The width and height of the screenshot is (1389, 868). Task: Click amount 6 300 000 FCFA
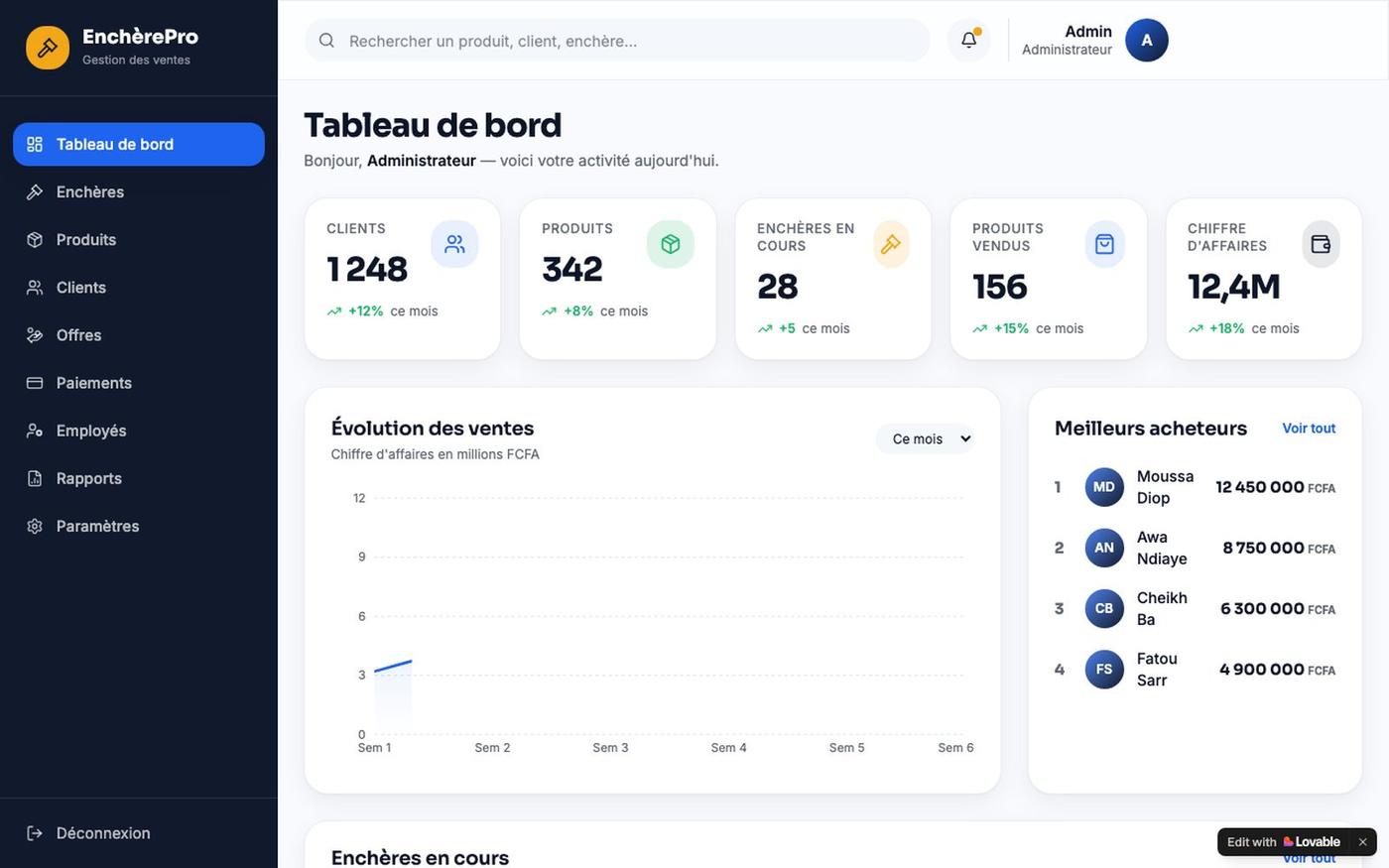tap(1278, 608)
